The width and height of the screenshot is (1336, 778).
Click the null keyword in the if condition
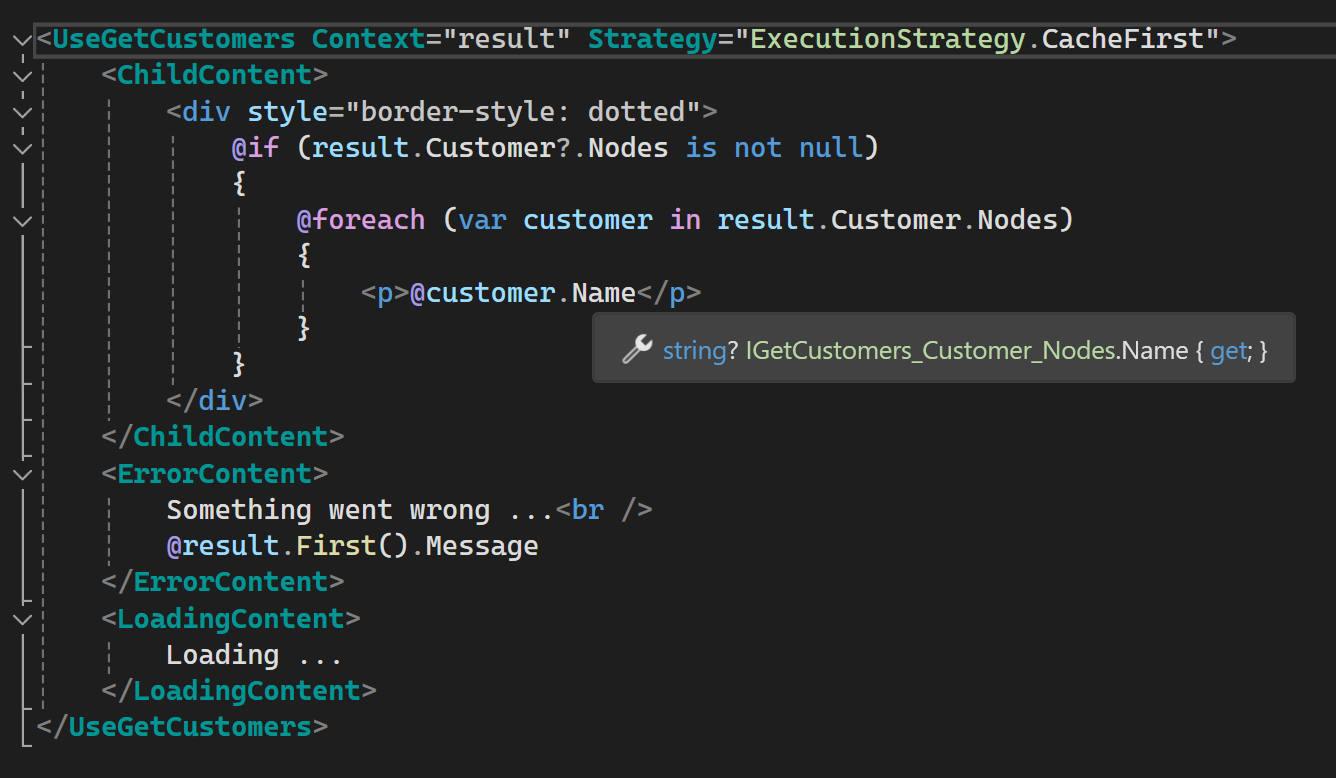coord(830,149)
